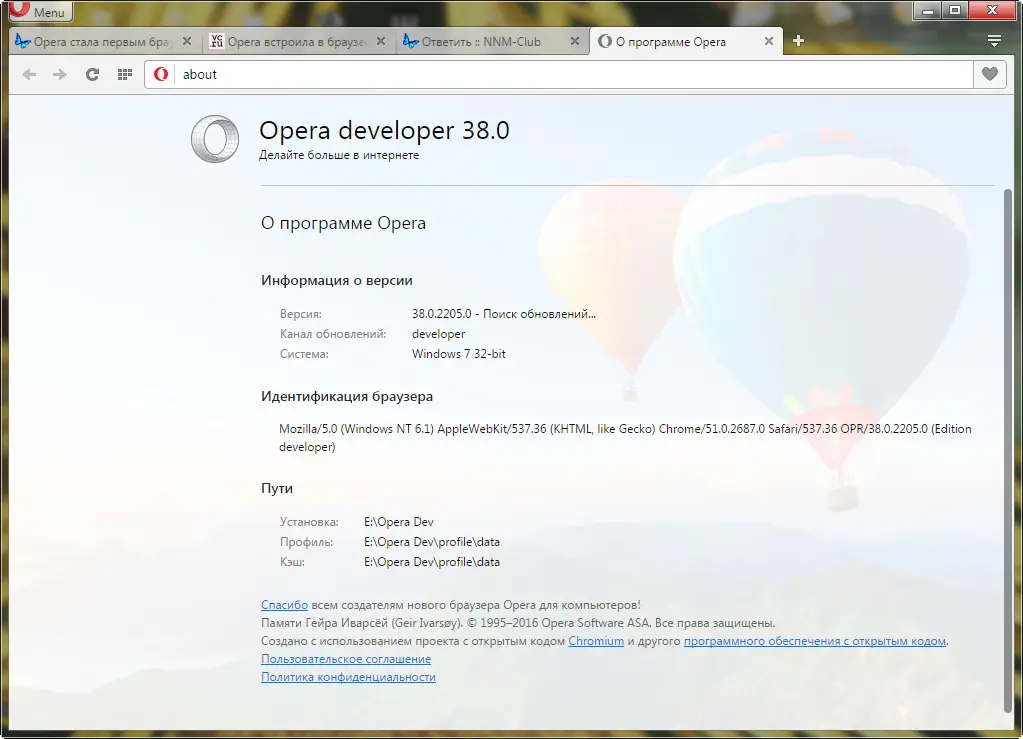Maximize the Opera window

pos(954,10)
